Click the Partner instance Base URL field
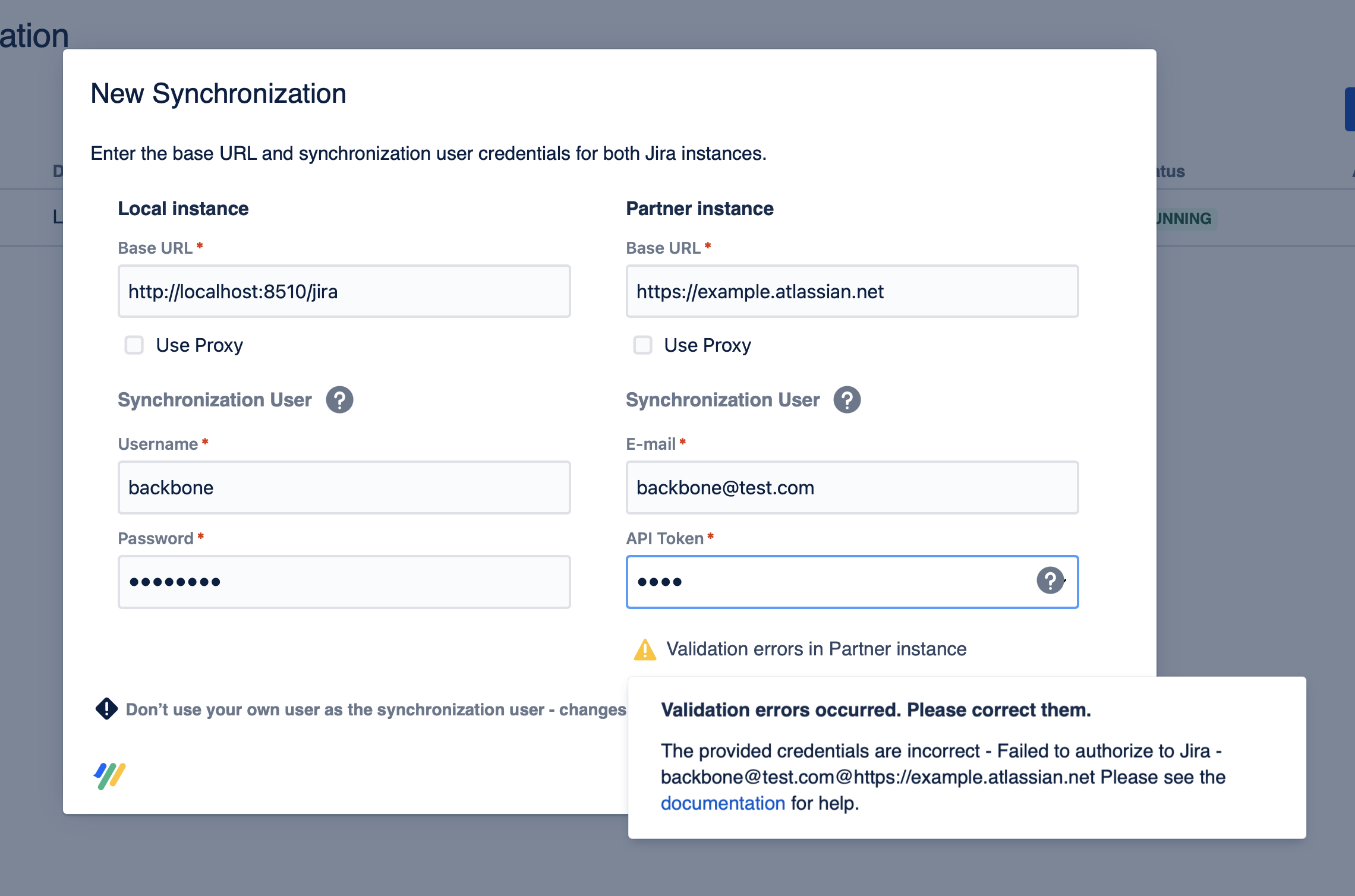1355x896 pixels. (x=852, y=292)
